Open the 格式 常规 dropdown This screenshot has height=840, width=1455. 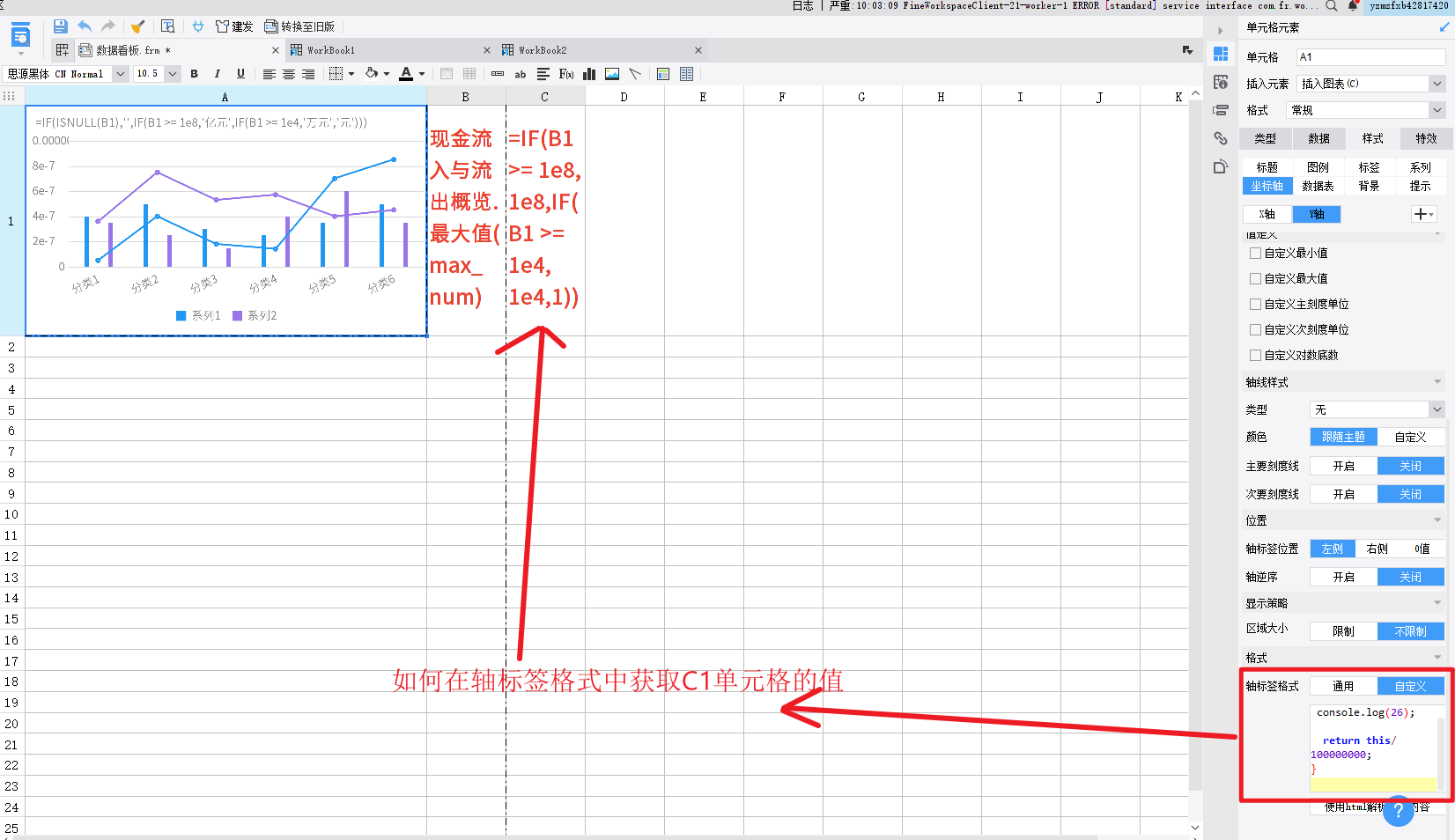tap(1437, 110)
